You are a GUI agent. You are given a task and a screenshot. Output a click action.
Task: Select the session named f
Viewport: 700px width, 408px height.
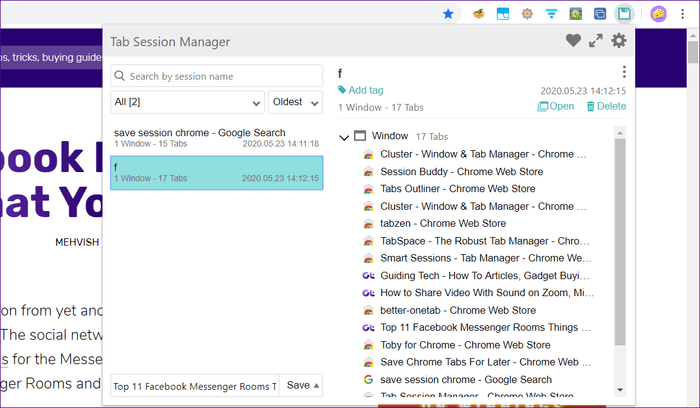(217, 173)
